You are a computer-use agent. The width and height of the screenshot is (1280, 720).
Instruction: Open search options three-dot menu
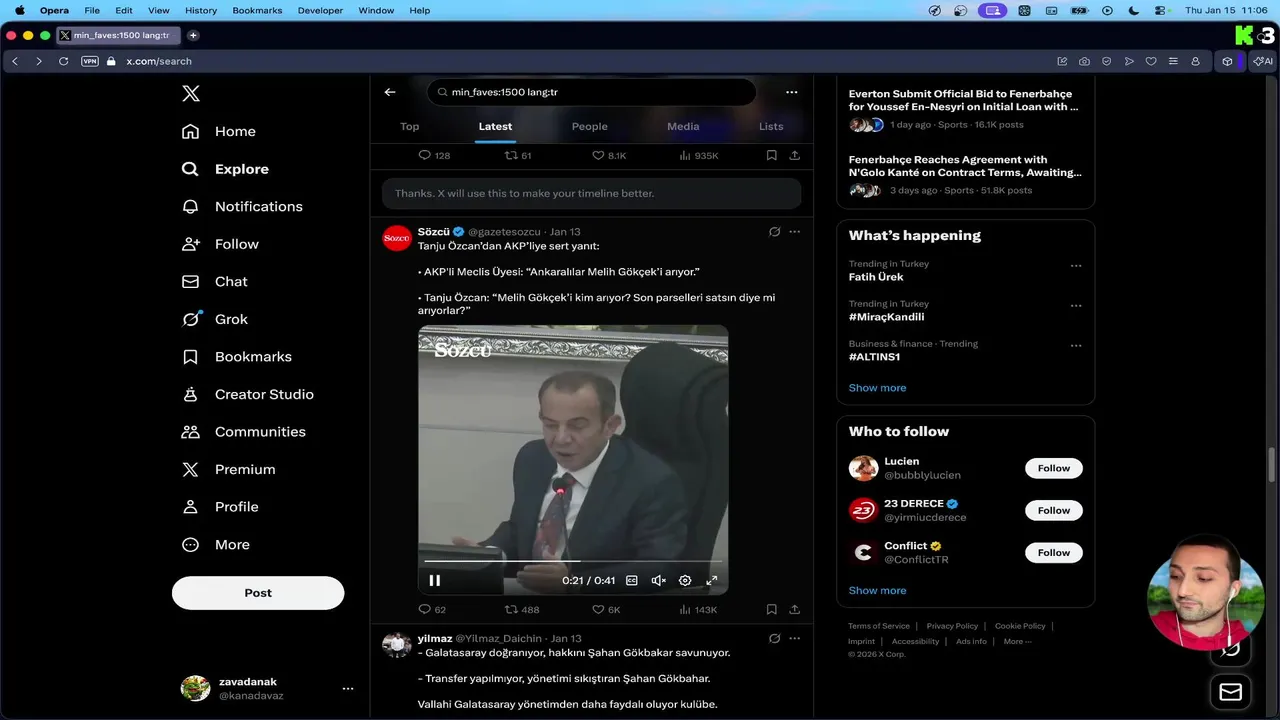pyautogui.click(x=792, y=92)
